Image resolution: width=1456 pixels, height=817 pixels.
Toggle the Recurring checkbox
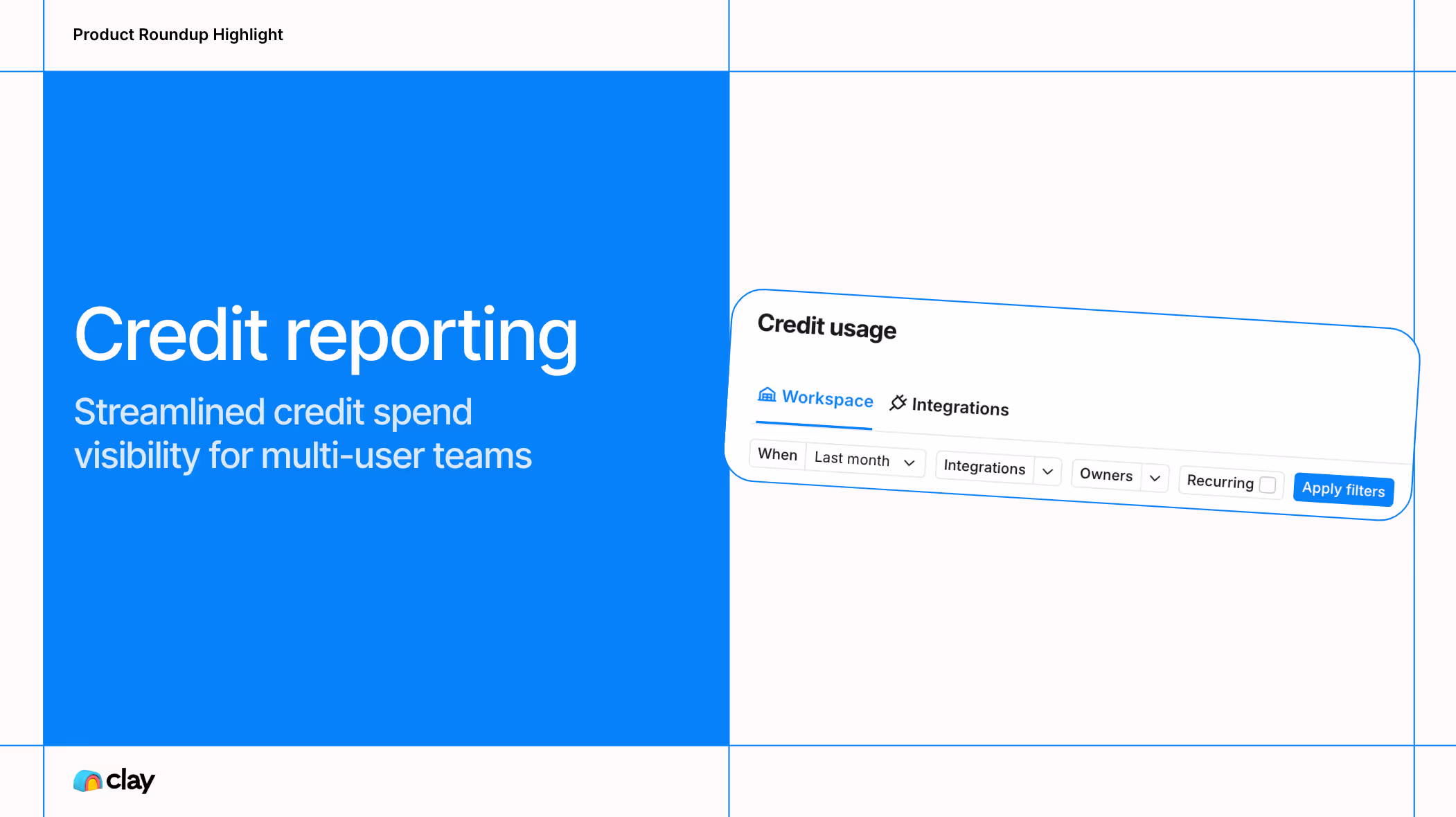point(1268,485)
